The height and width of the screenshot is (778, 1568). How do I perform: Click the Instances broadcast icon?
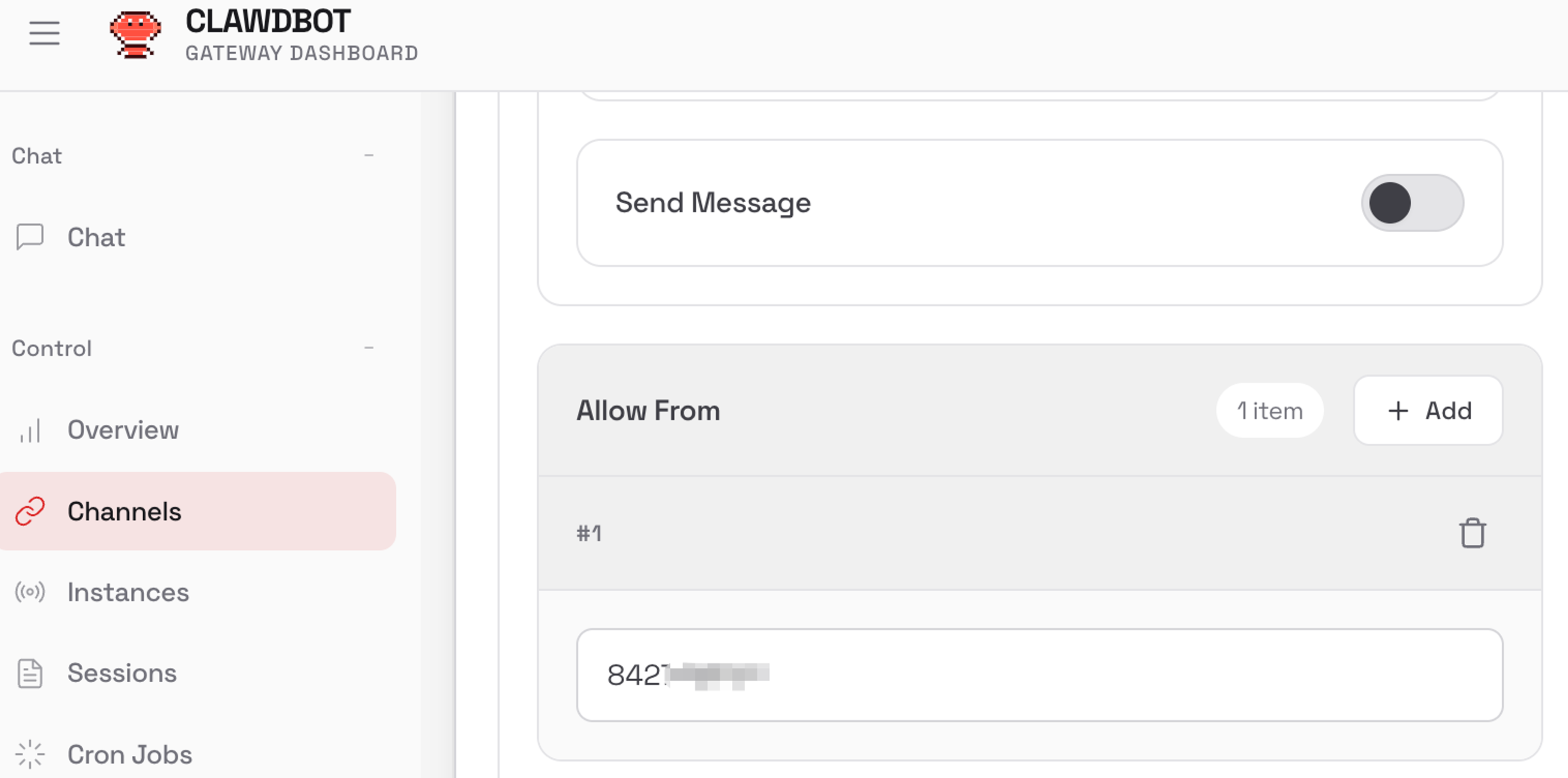coord(30,592)
